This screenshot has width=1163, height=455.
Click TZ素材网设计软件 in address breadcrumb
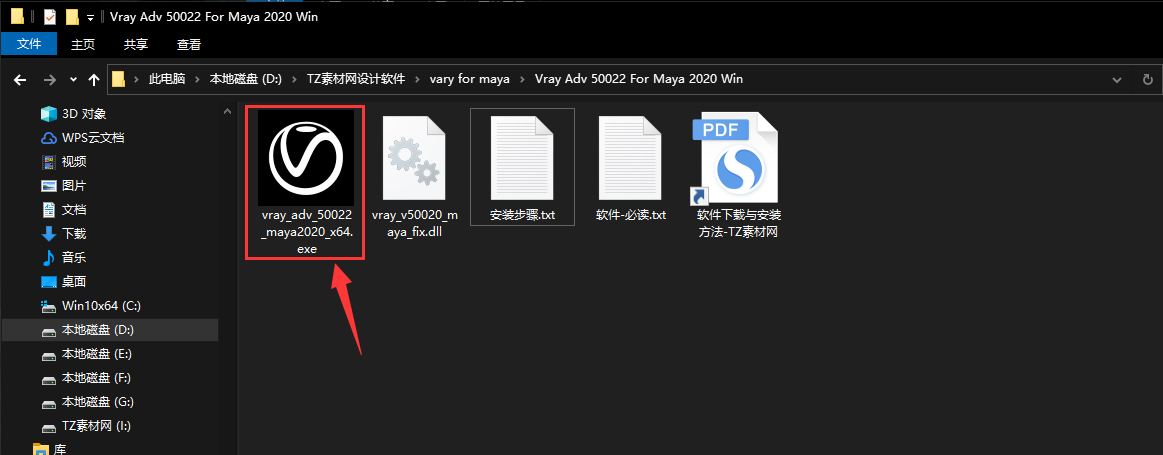click(356, 79)
